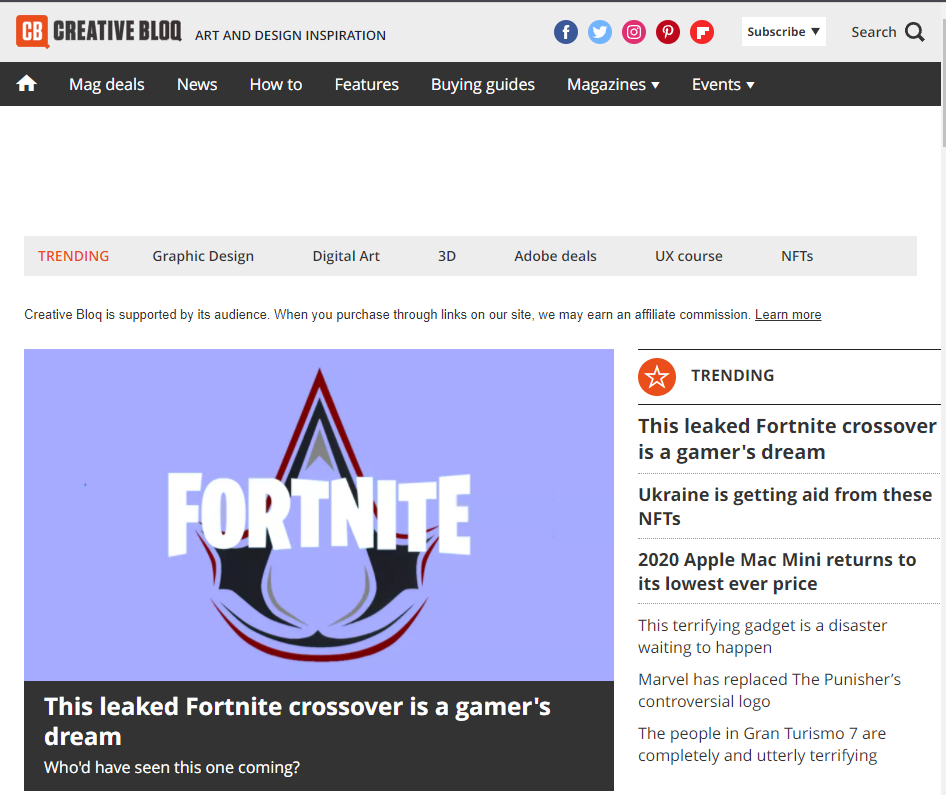Click the orange trending star icon

[x=657, y=377]
